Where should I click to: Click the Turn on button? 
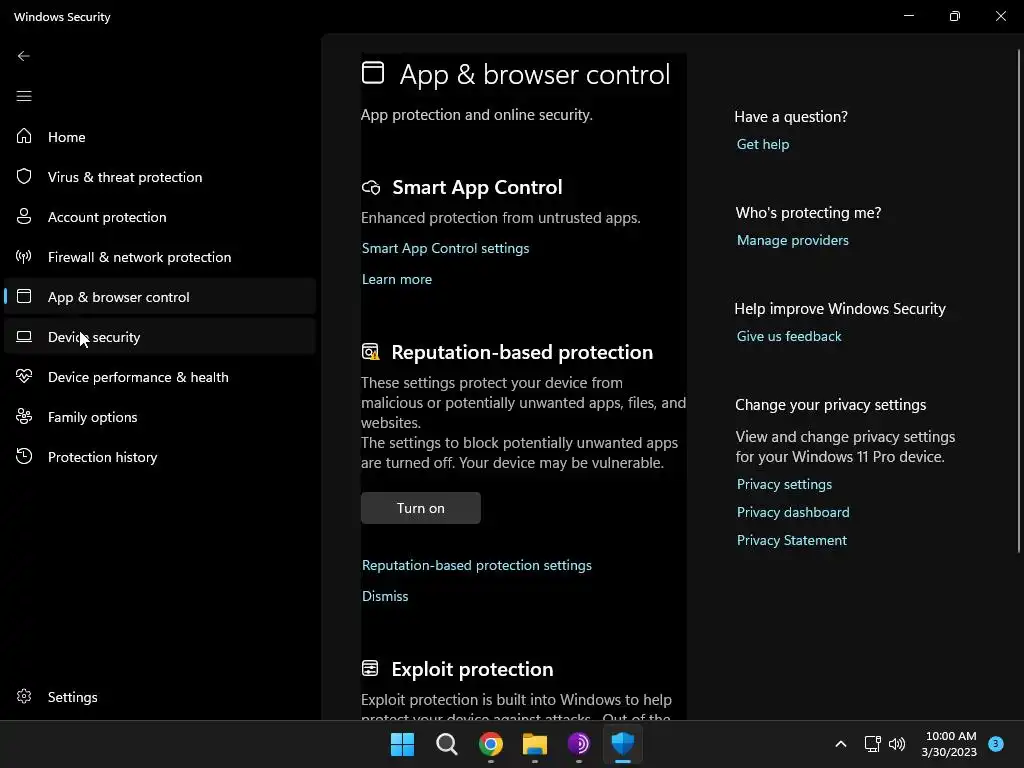pyautogui.click(x=421, y=508)
